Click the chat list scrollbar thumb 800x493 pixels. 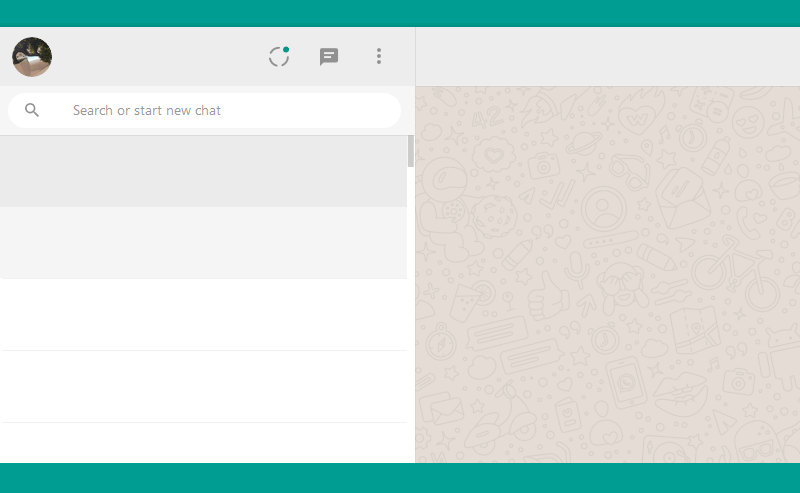[x=410, y=152]
